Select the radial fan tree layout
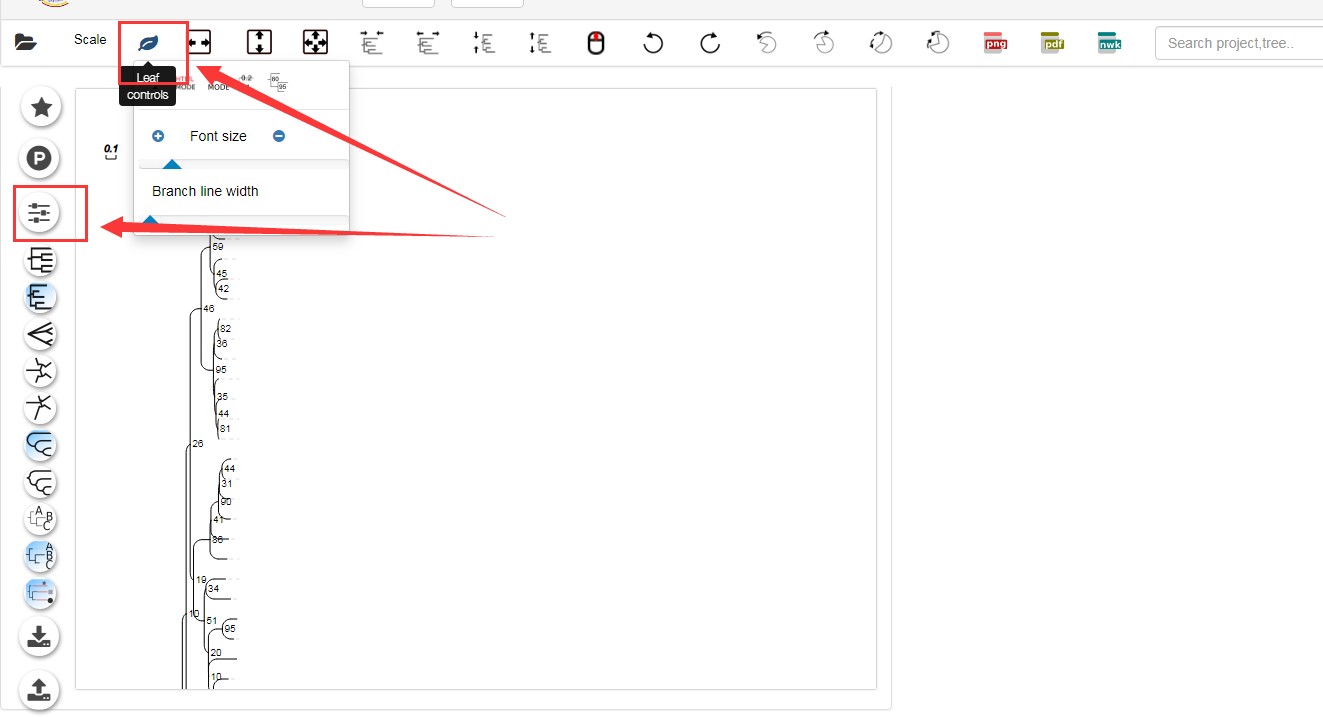 pos(41,334)
